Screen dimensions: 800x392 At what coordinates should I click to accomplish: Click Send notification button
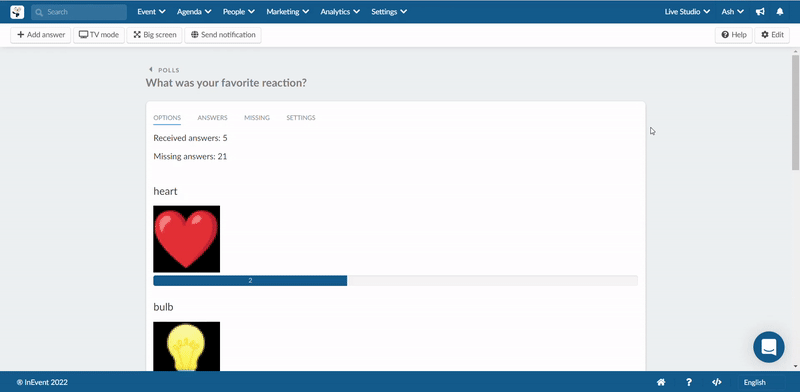pyautogui.click(x=223, y=35)
